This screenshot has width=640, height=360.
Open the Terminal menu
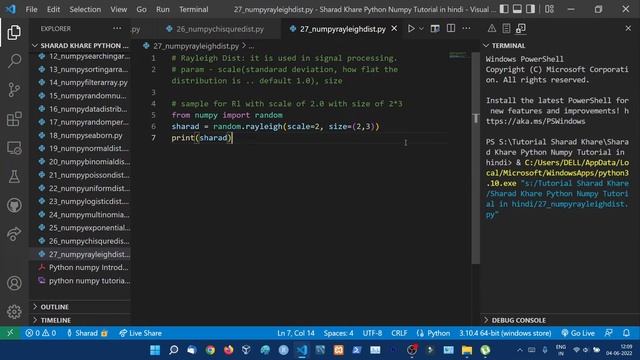coord(193,9)
